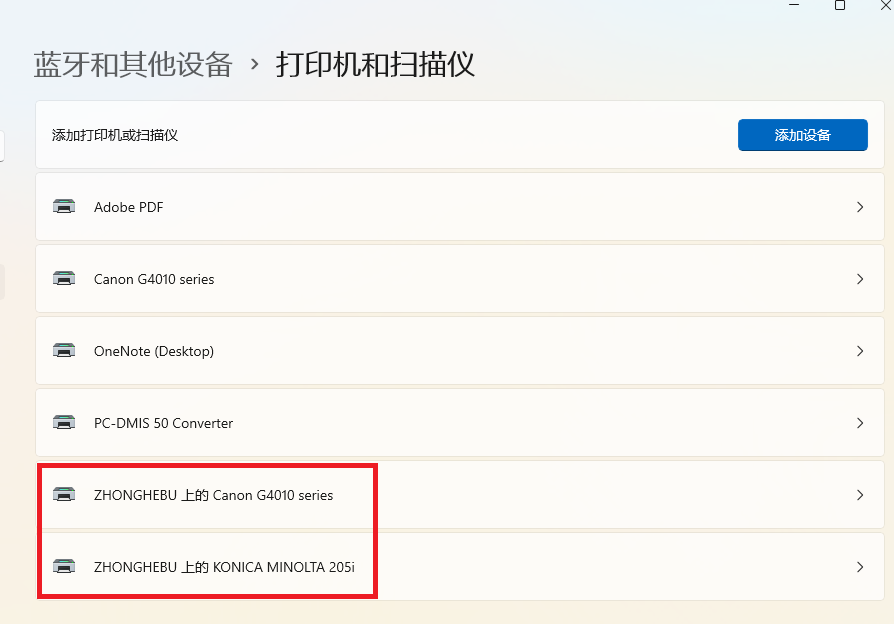Screen dimensions: 894x624
Task: Click the 添加打印机或扫描仪 label
Action: (115, 135)
